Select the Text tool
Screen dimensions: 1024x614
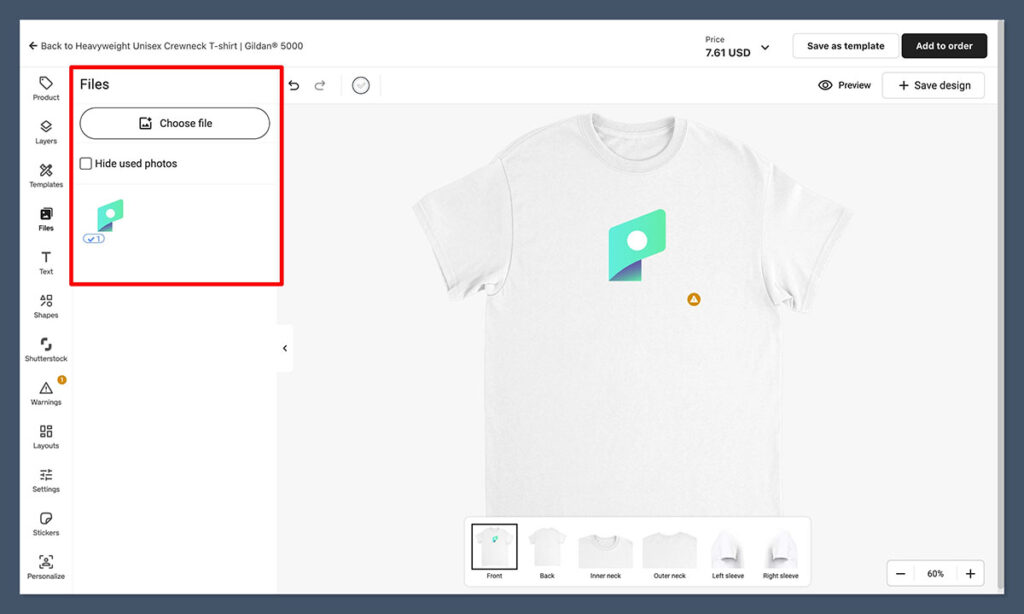[46, 262]
